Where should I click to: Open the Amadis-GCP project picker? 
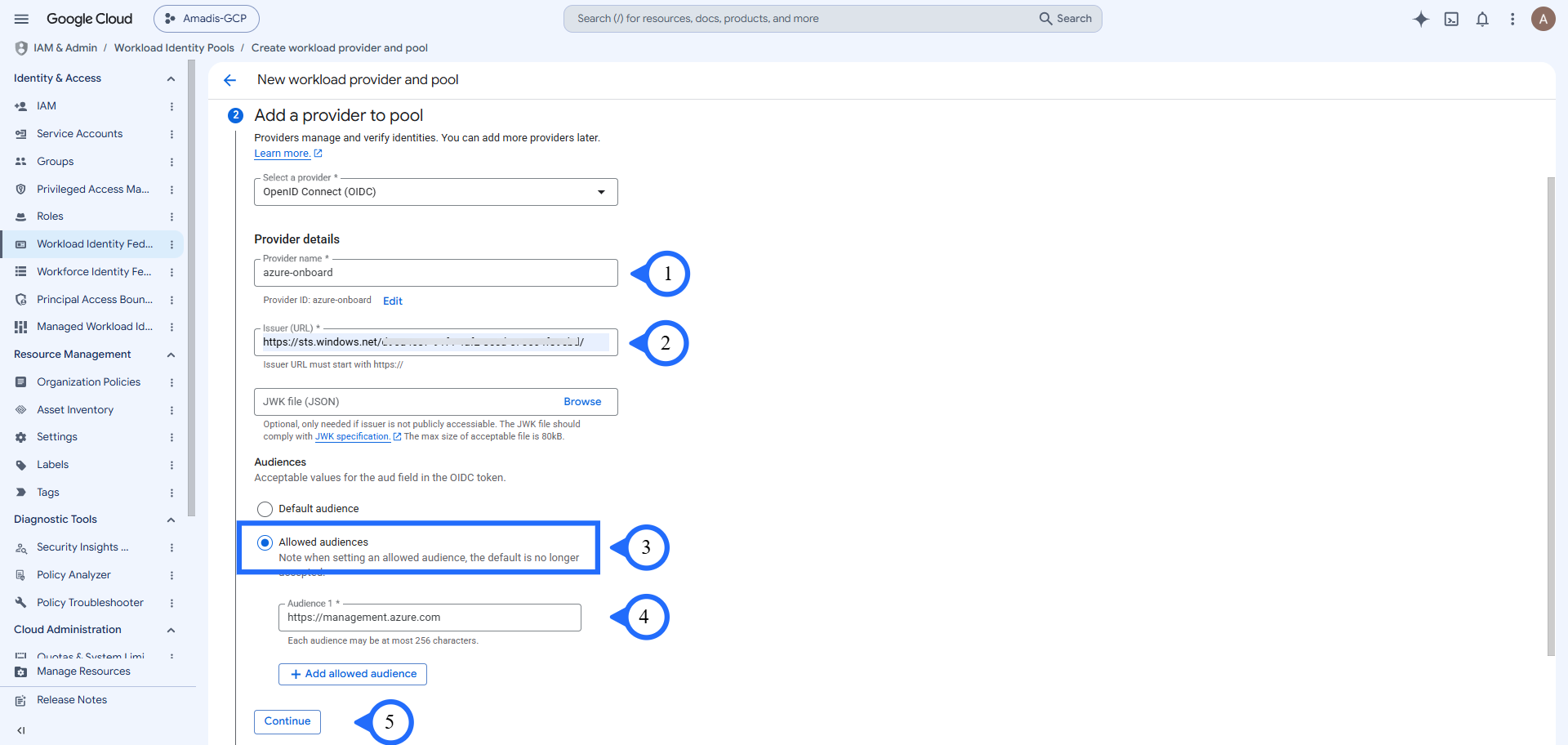pyautogui.click(x=207, y=19)
